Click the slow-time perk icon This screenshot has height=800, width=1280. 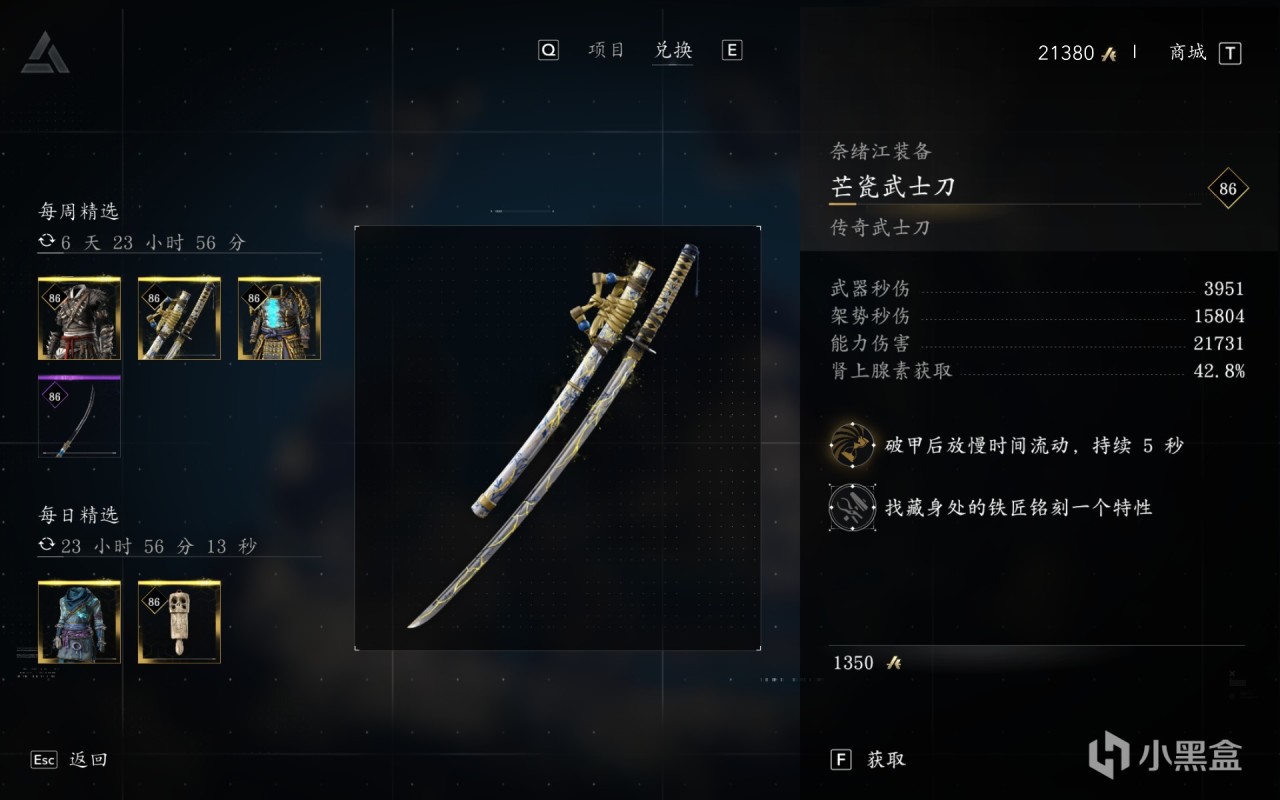tap(852, 446)
